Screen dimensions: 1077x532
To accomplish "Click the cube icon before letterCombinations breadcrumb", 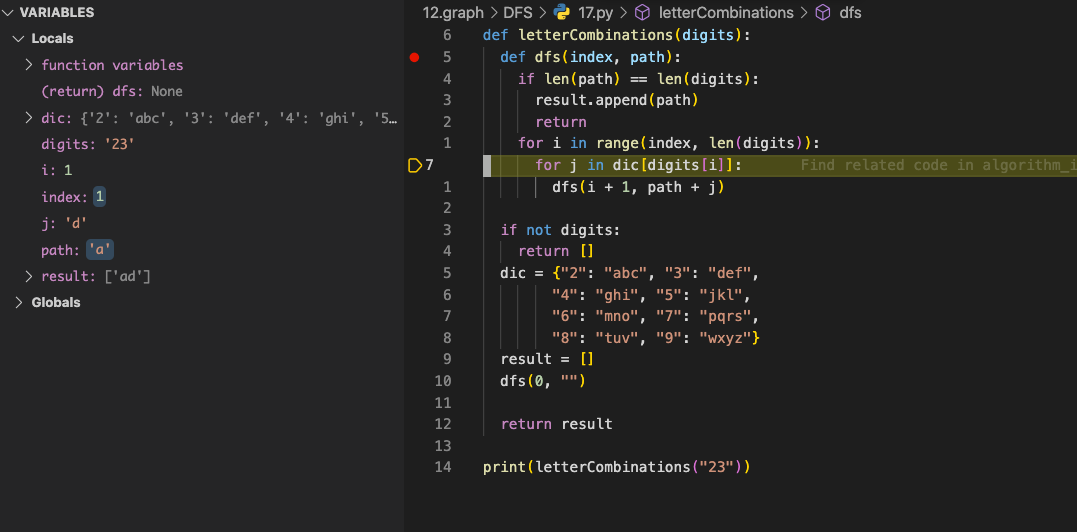I will (643, 12).
